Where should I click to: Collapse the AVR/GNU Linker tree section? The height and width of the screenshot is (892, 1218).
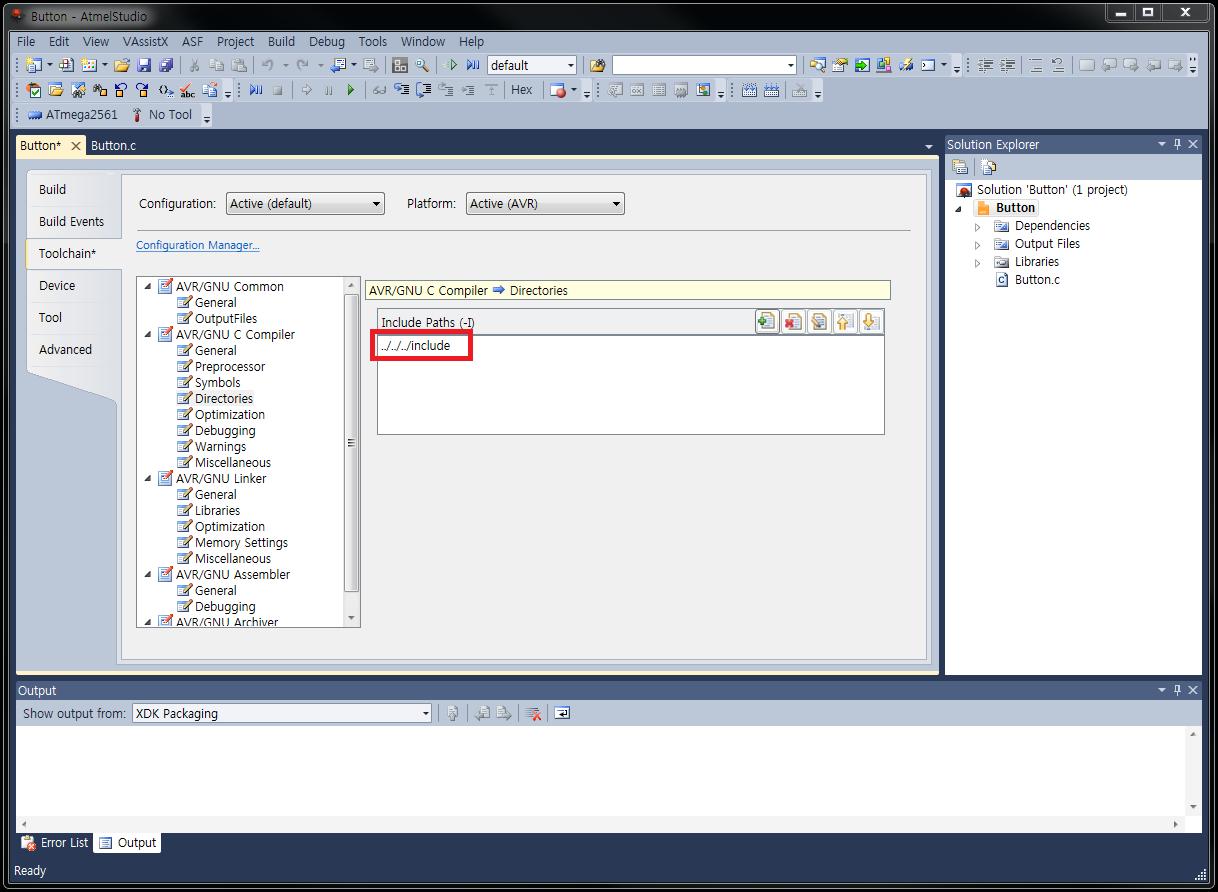point(149,479)
